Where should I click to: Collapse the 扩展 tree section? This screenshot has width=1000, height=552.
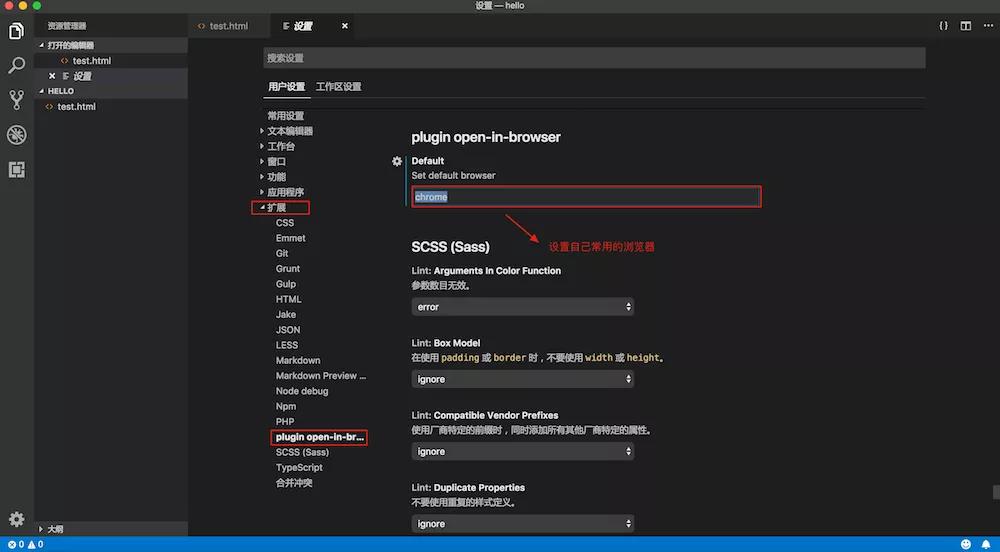coord(263,208)
